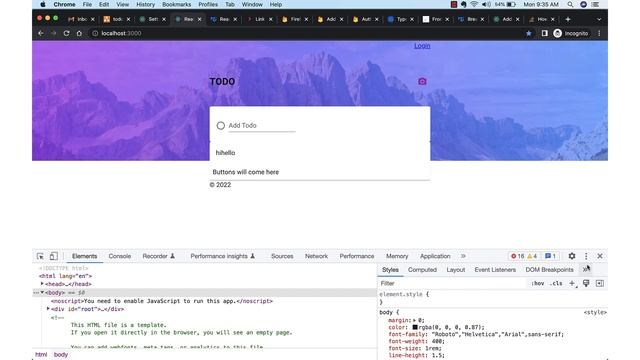Collapse the body element node
Screen dimensions: 640x360
coord(42,292)
